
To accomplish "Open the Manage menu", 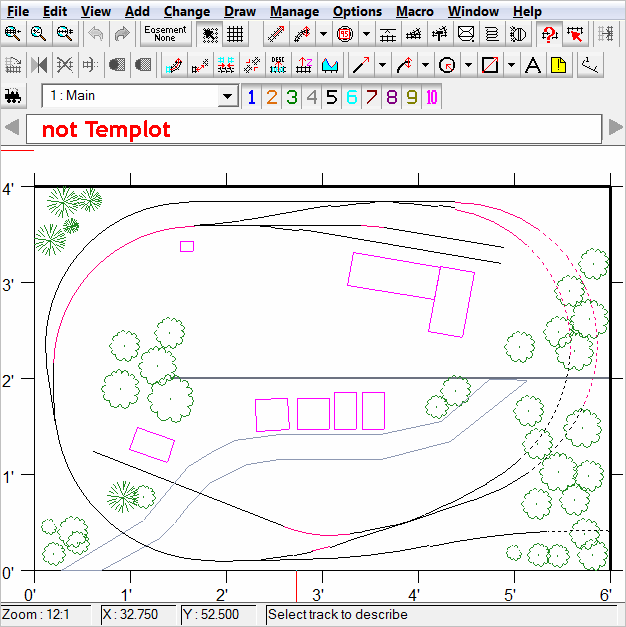I will pos(294,11).
